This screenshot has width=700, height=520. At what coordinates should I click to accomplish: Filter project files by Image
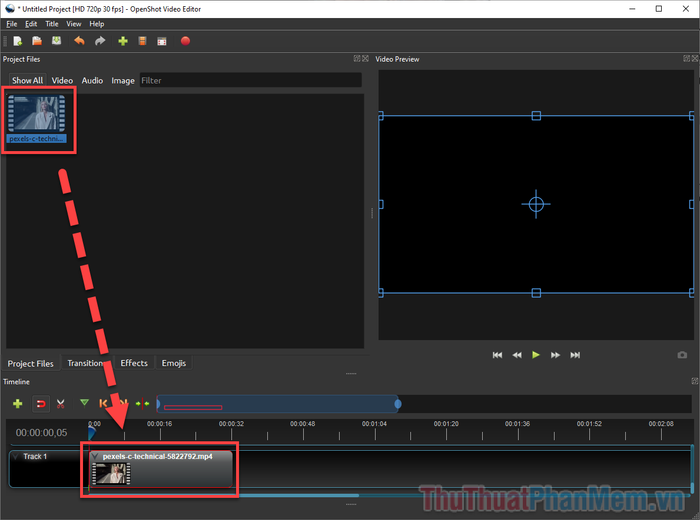pyautogui.click(x=123, y=80)
